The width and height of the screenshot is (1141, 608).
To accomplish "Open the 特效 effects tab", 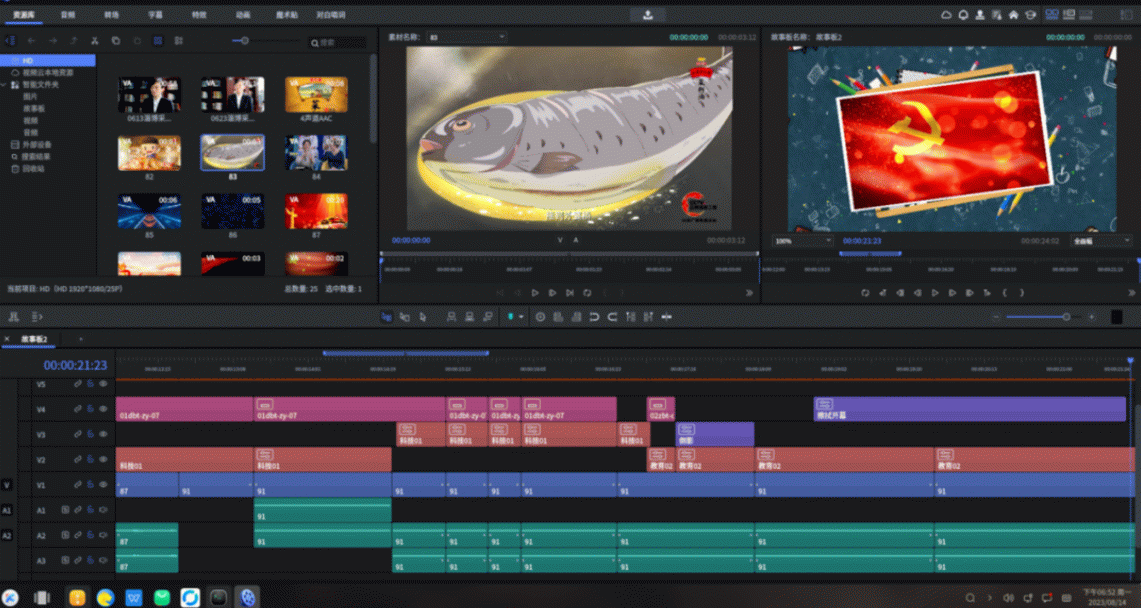I will [199, 15].
